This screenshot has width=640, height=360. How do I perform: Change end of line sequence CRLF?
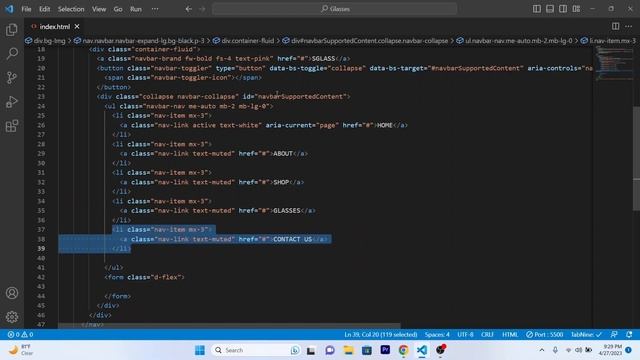[x=487, y=334]
